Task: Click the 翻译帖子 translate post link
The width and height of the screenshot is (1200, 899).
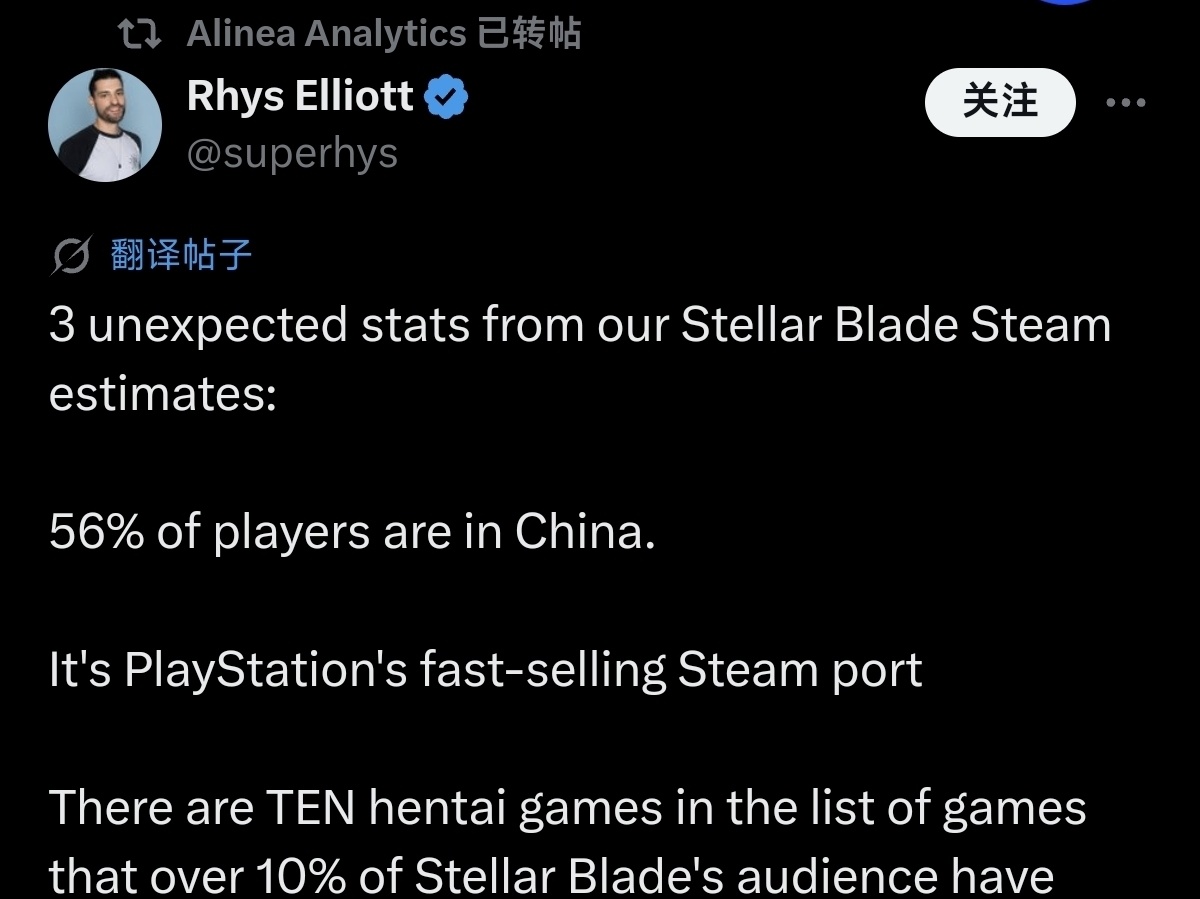Action: [181, 256]
